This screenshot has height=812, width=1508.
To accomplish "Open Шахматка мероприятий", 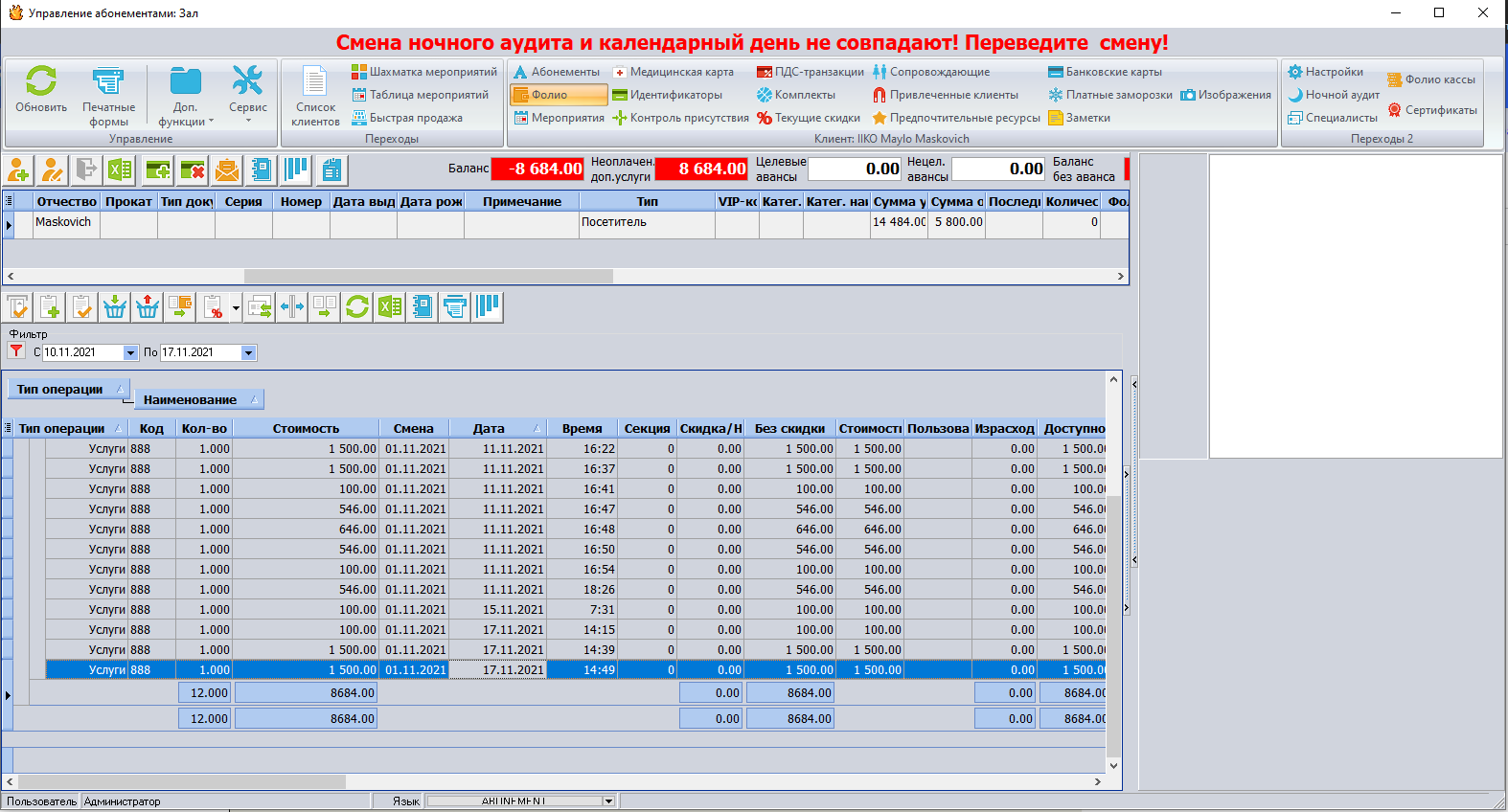I will pyautogui.click(x=424, y=72).
